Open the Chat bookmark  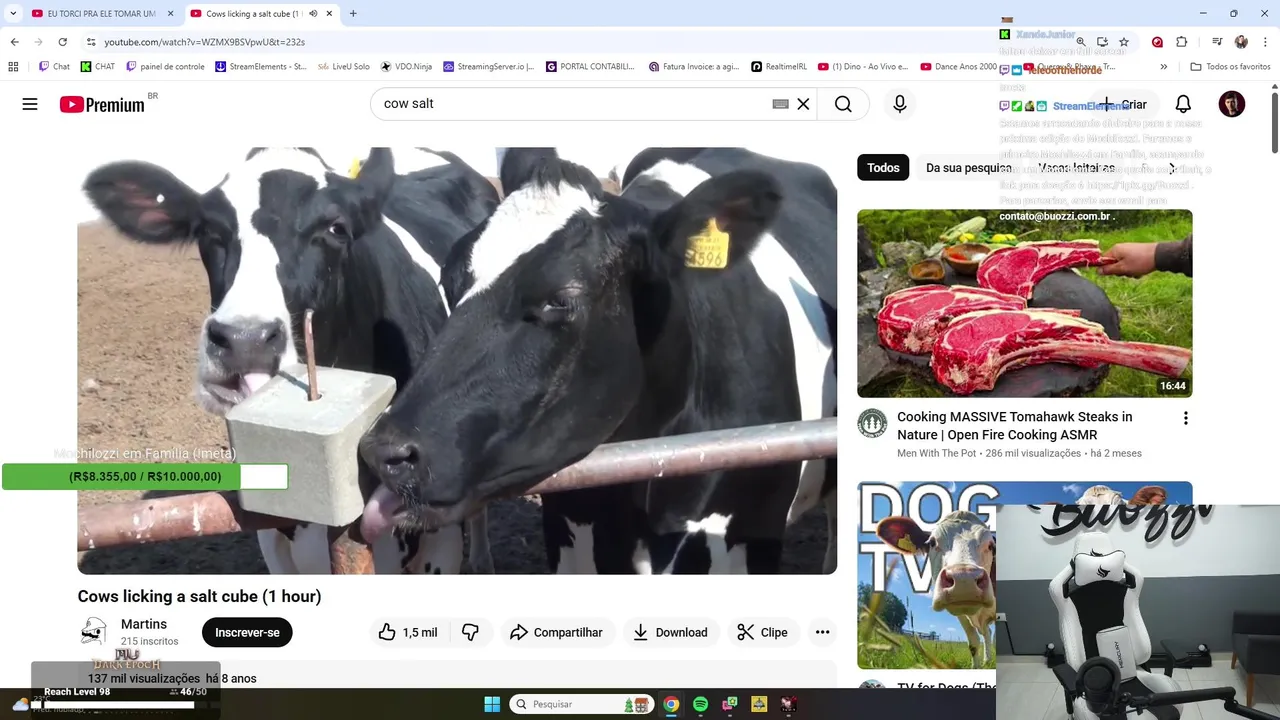pyautogui.click(x=54, y=67)
